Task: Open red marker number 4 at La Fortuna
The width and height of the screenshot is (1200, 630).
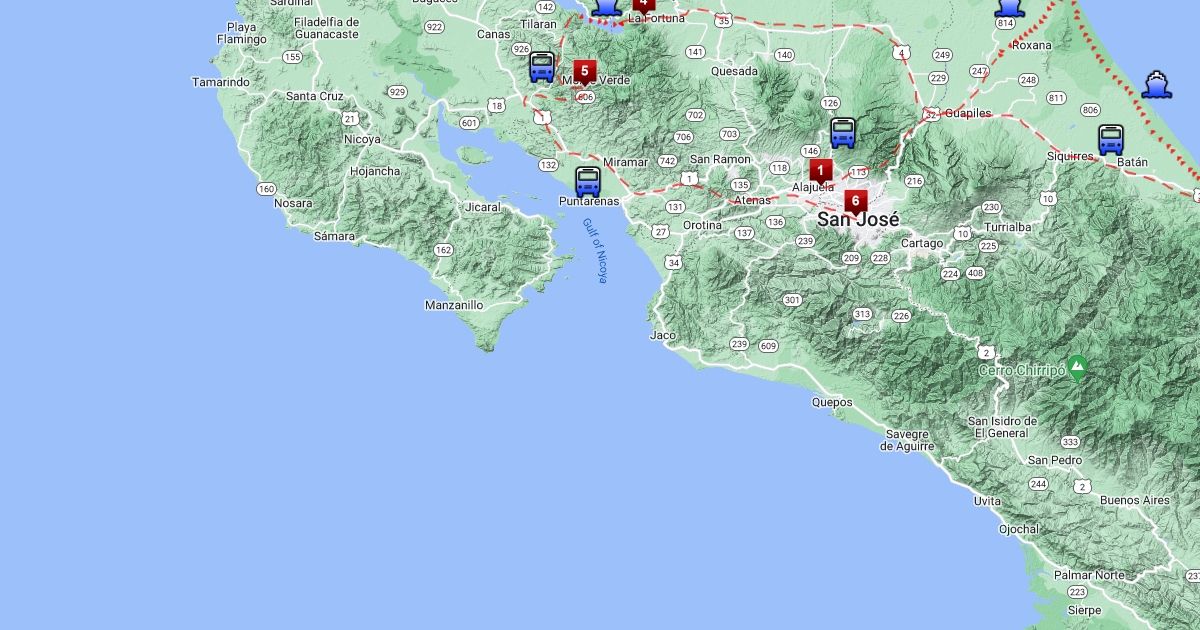Action: pos(644,4)
